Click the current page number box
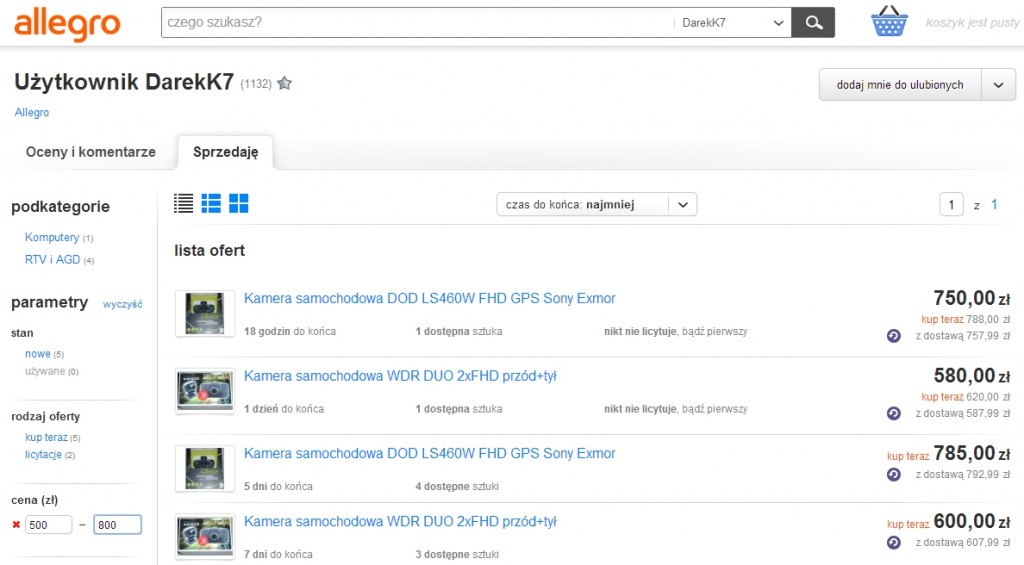 click(952, 205)
